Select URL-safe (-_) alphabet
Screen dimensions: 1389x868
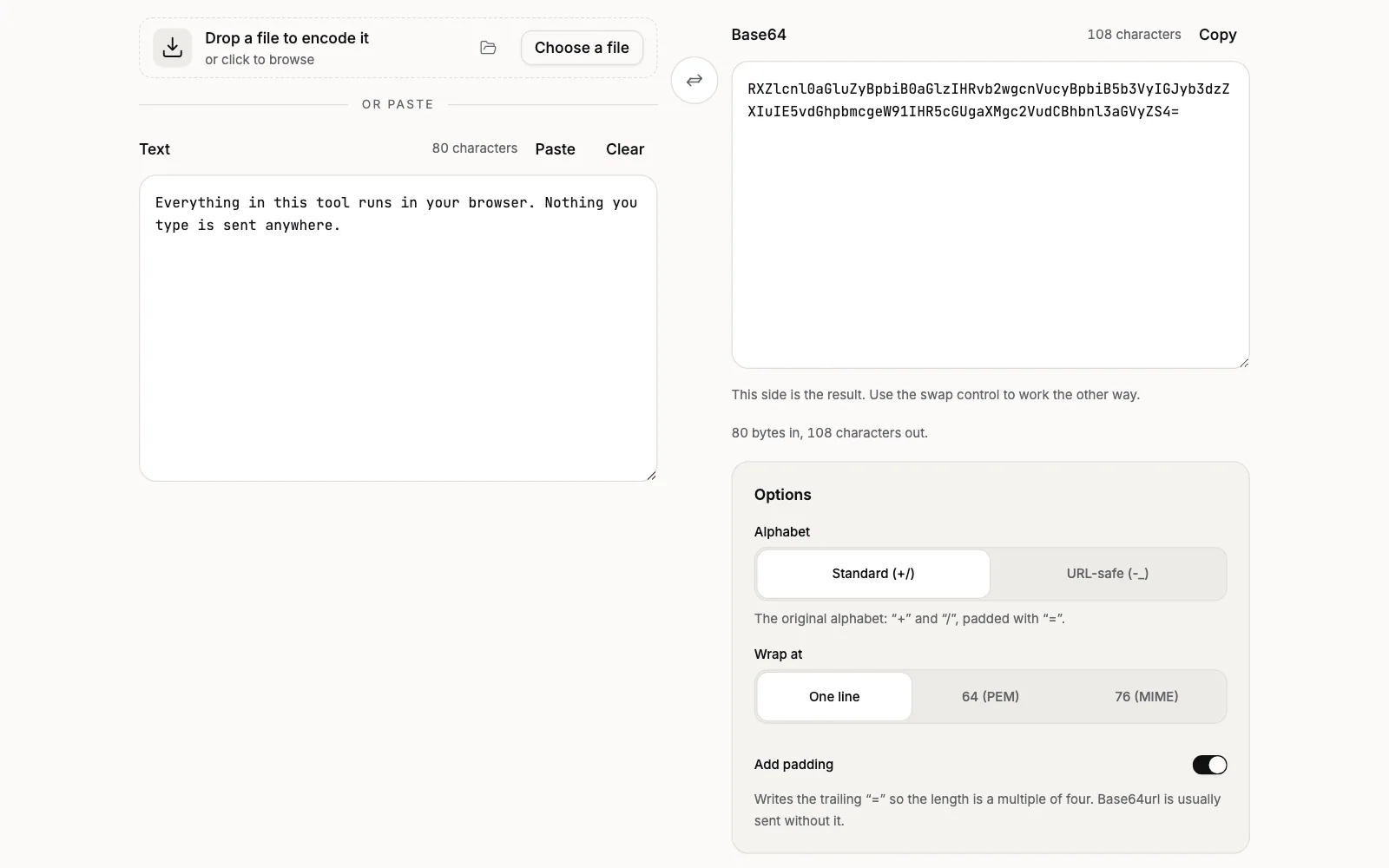[x=1108, y=574]
